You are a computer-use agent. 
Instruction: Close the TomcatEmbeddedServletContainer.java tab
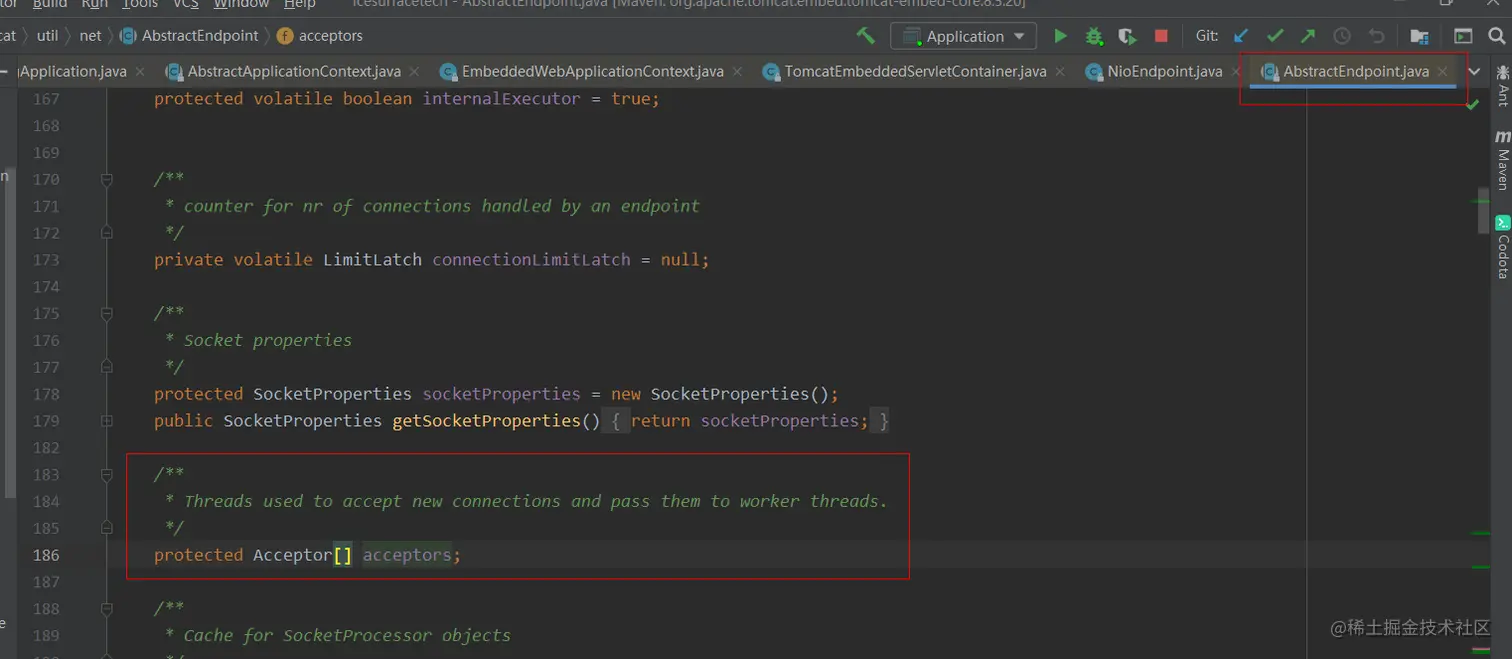pyautogui.click(x=1060, y=72)
